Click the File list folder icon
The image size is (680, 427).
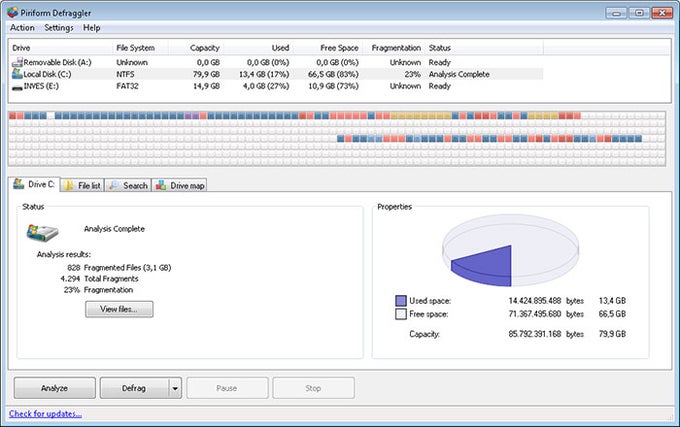69,186
